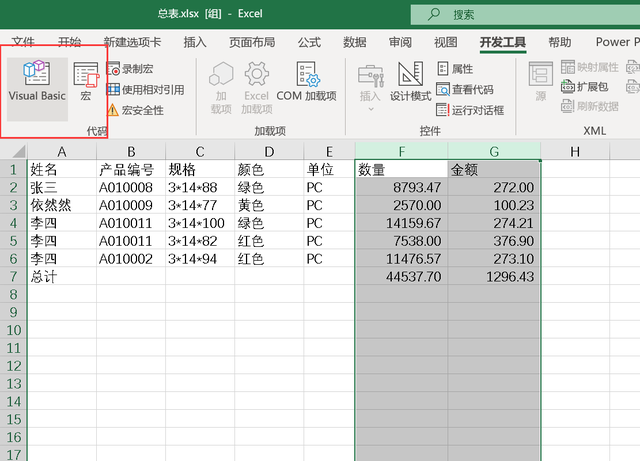
Task: Select the 总计 total cell
Action: (62, 276)
